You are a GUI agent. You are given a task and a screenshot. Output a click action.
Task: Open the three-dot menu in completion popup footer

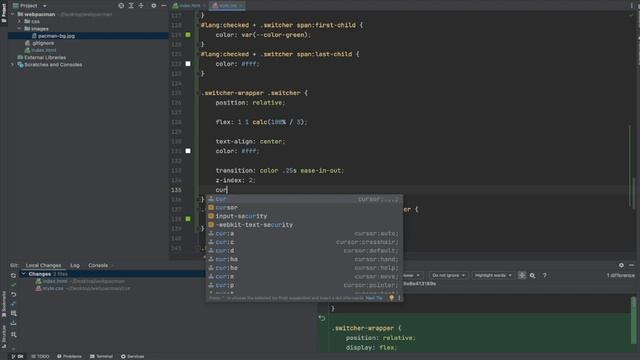(x=399, y=298)
